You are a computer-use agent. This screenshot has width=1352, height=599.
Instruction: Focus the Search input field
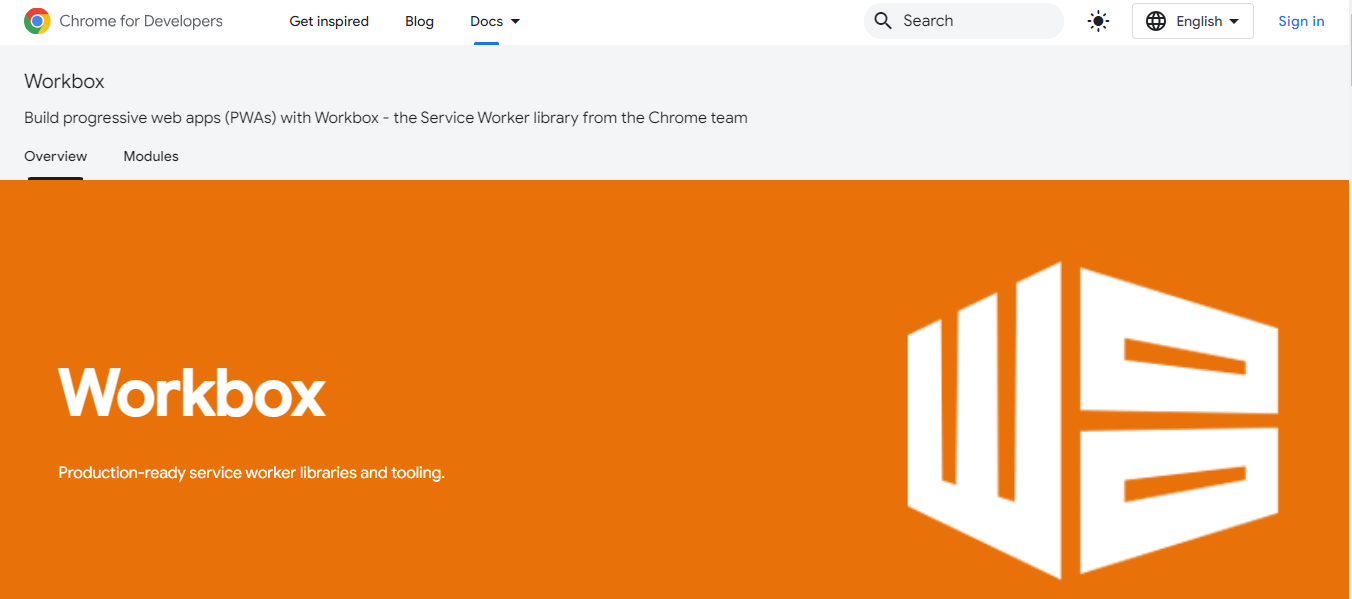975,21
